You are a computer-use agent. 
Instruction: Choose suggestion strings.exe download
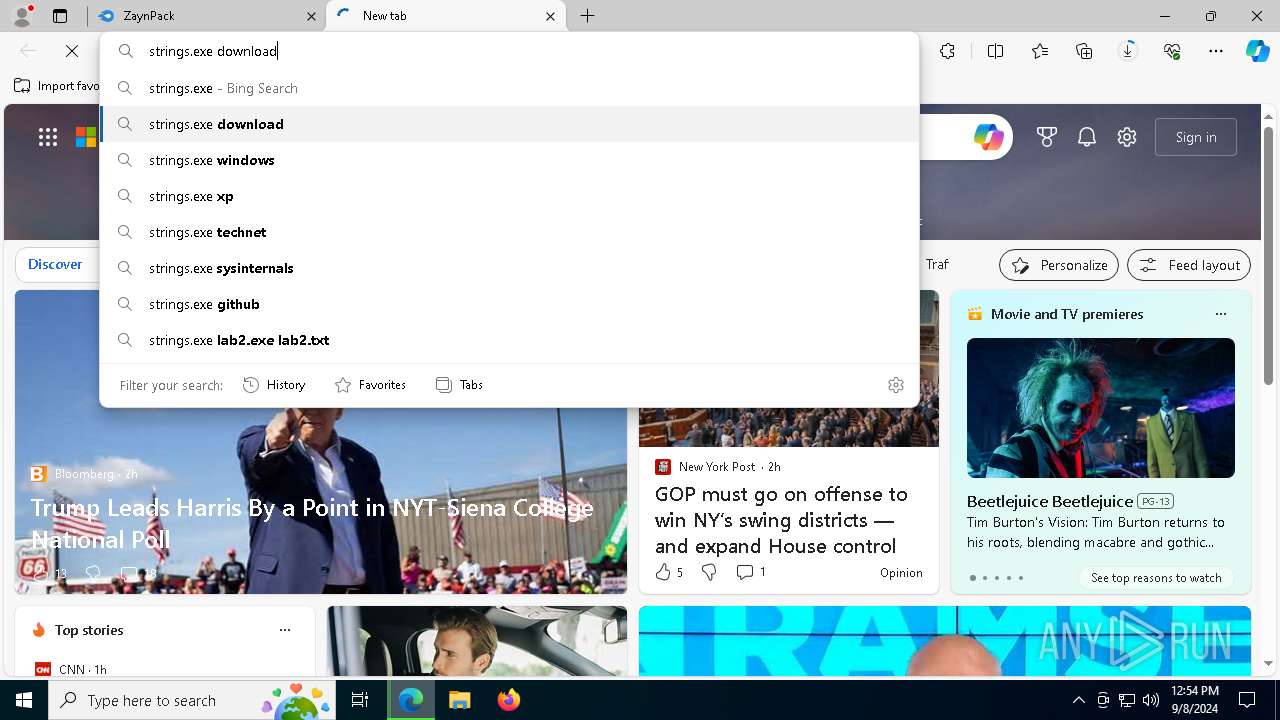pos(509,124)
